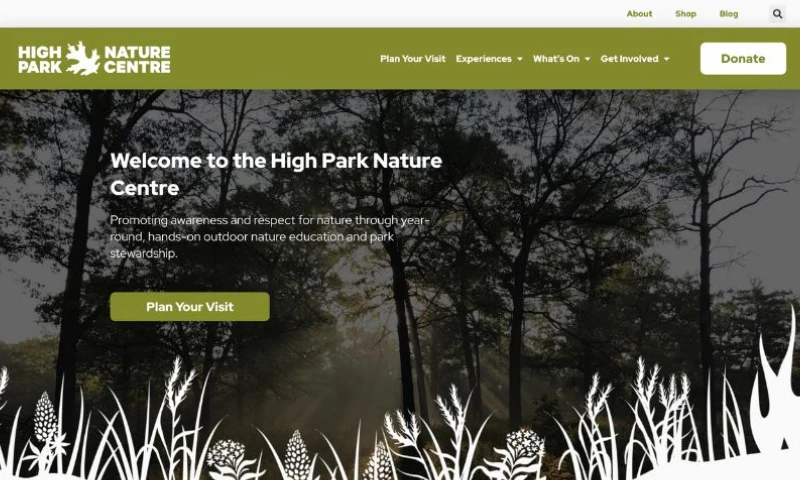Open the What's On menu label
The image size is (800, 480).
(x=556, y=59)
